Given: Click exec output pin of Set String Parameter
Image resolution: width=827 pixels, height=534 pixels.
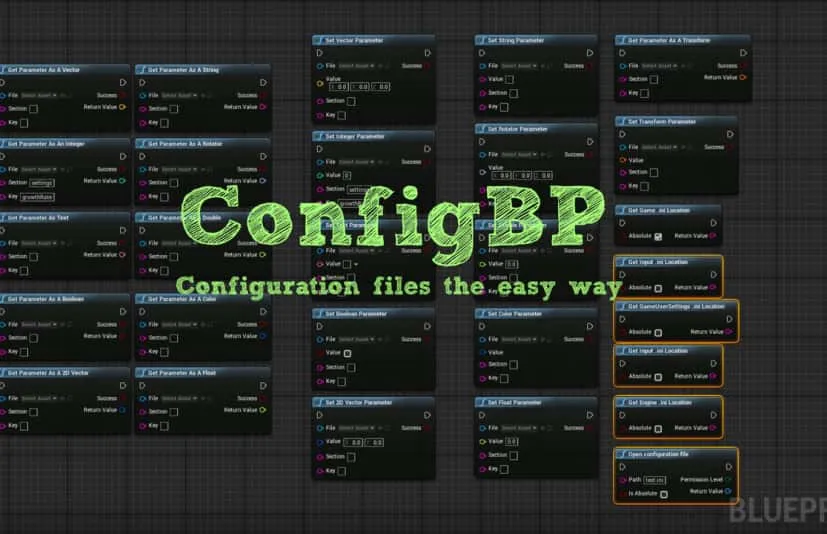Looking at the screenshot, I should [x=590, y=53].
